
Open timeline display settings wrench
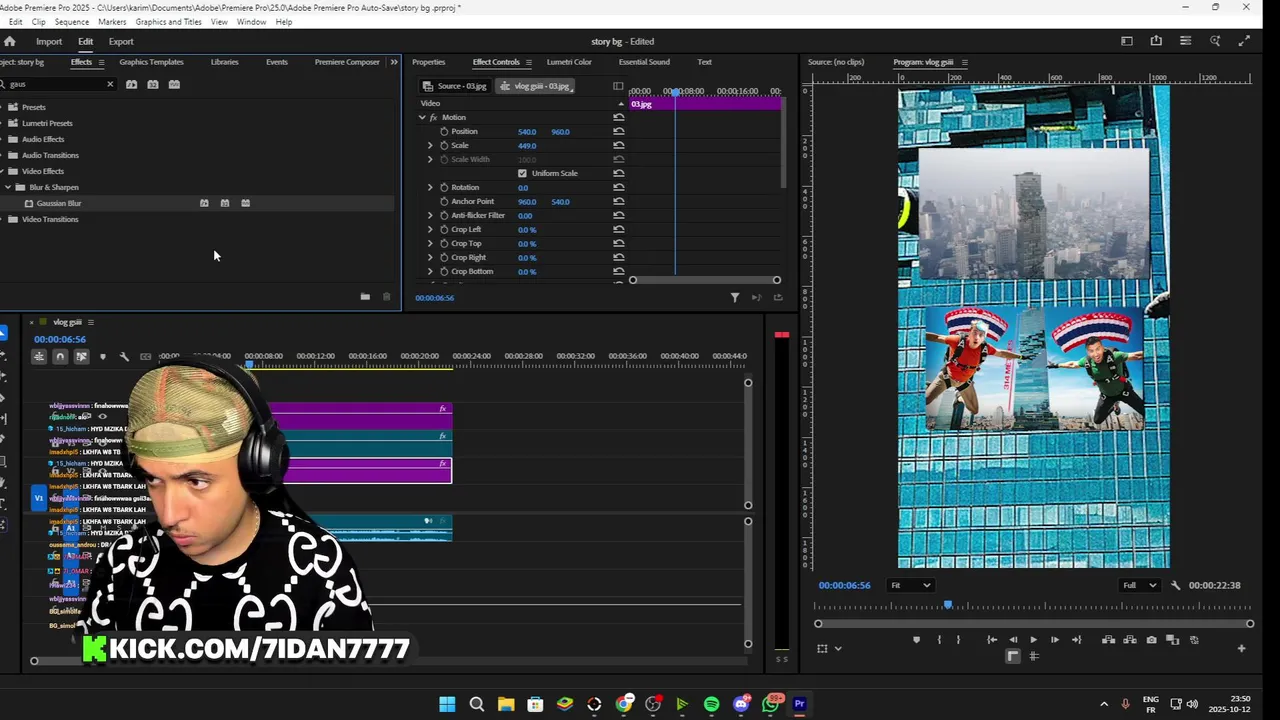click(x=124, y=356)
